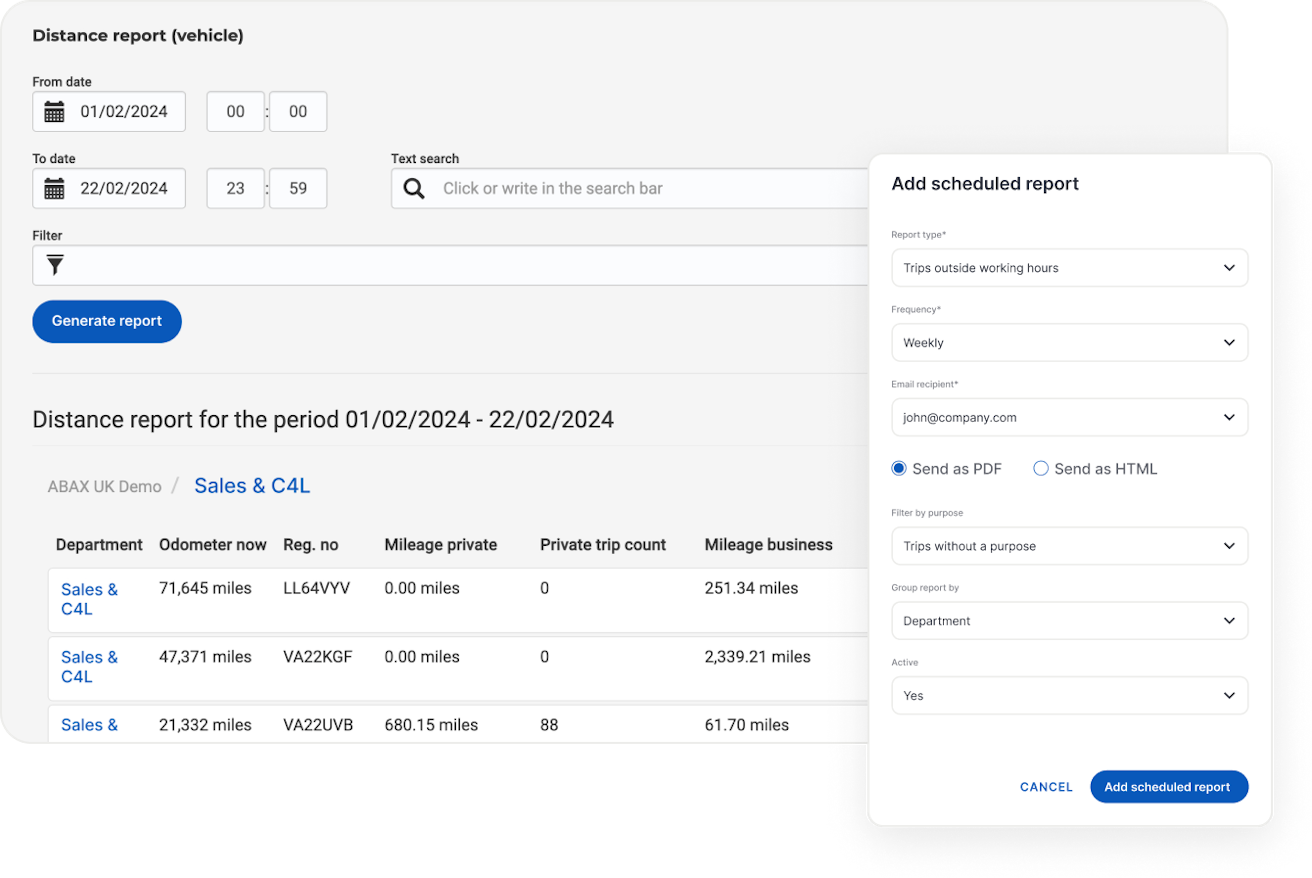Open the Active dropdown showing Yes
1312x878 pixels.
pyautogui.click(x=1069, y=695)
